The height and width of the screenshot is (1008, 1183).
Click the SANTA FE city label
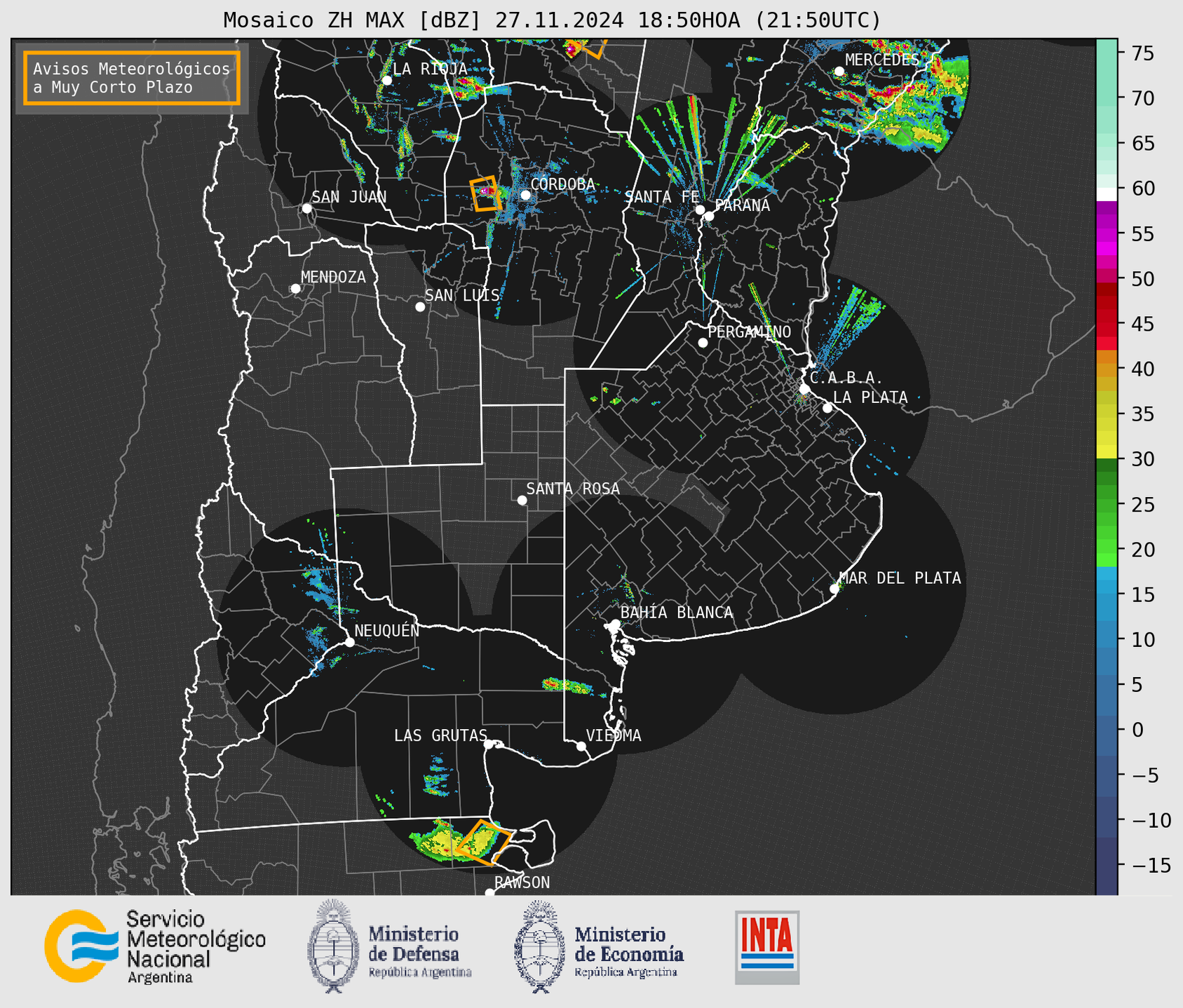click(662, 197)
